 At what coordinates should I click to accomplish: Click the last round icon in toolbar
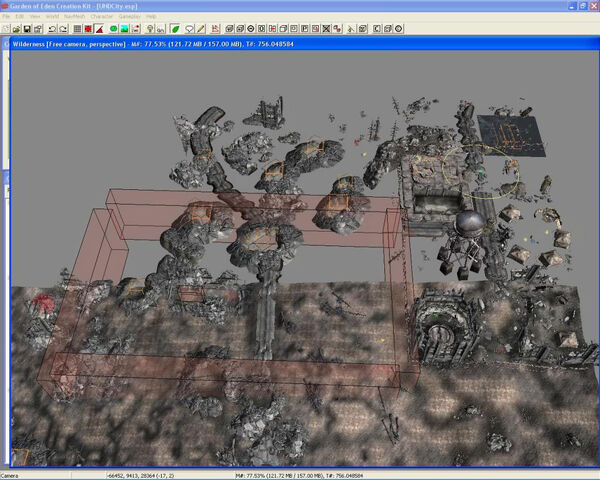pyautogui.click(x=399, y=29)
